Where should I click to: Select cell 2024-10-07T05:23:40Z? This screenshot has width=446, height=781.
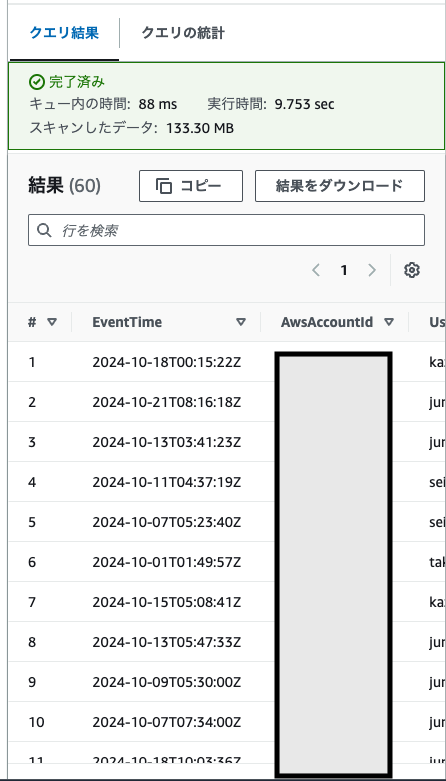click(166, 522)
